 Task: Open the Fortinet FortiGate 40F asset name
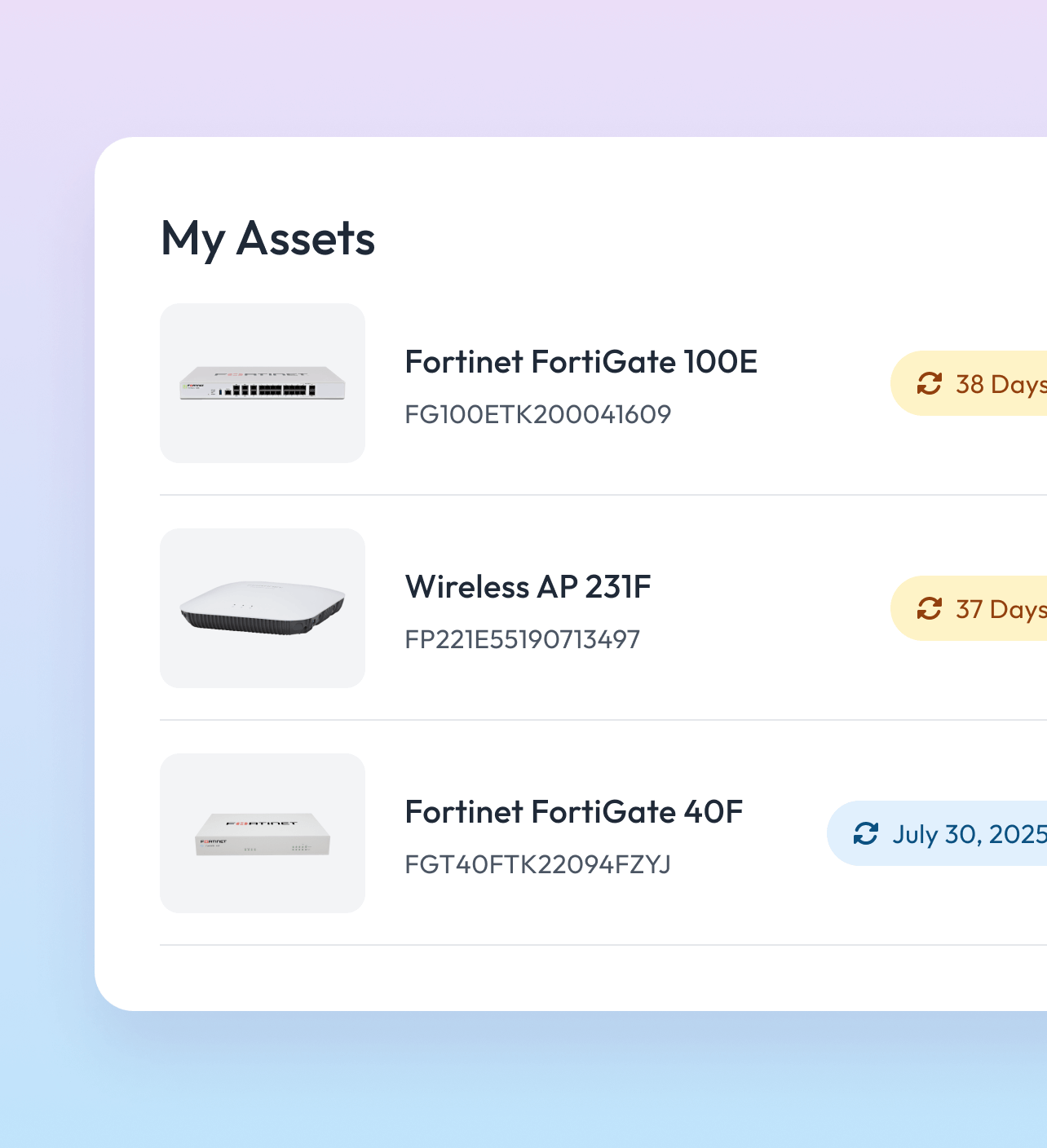573,812
